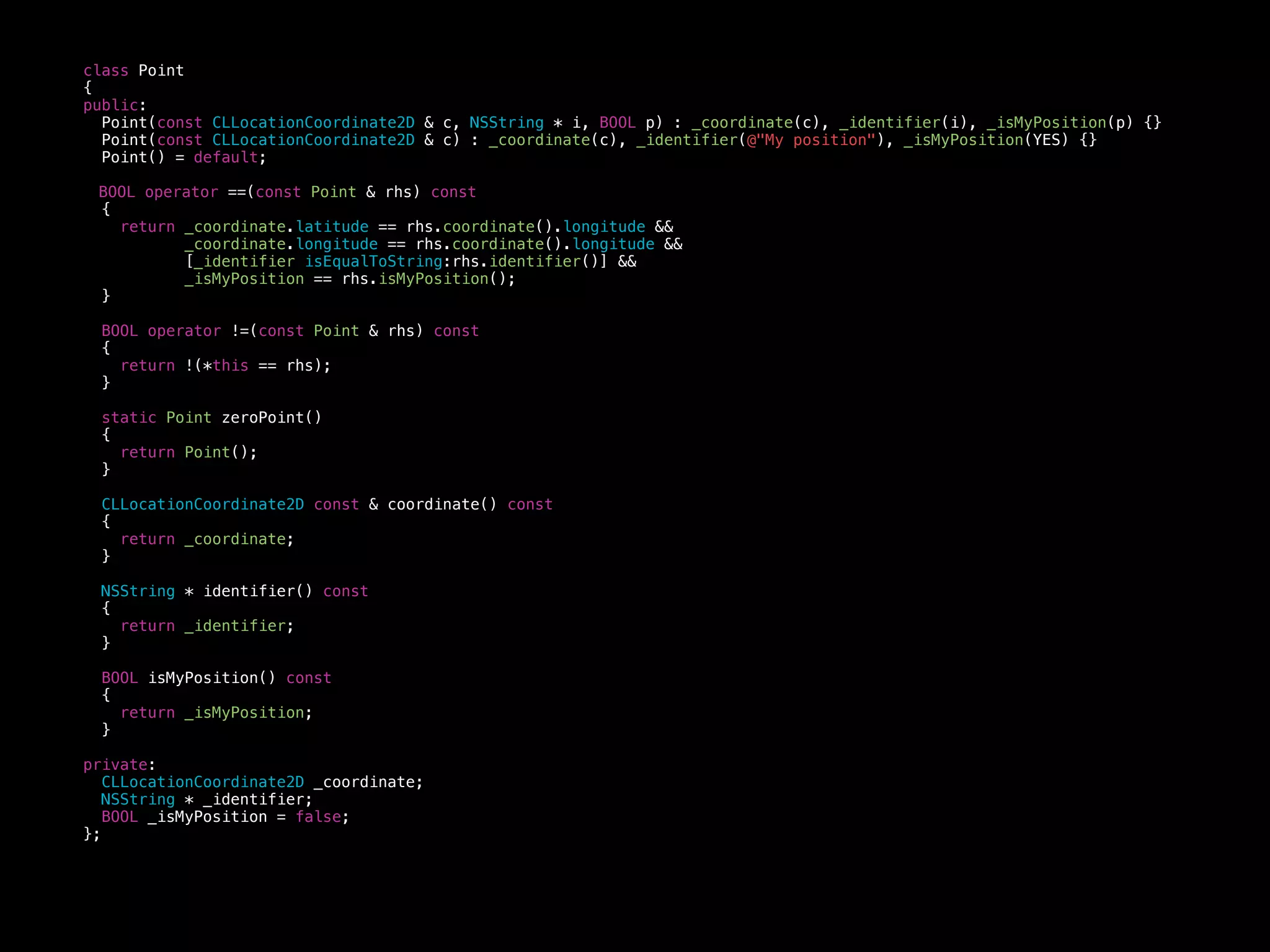Click the "Point() = default;" line
1270x952 pixels.
[x=184, y=157]
